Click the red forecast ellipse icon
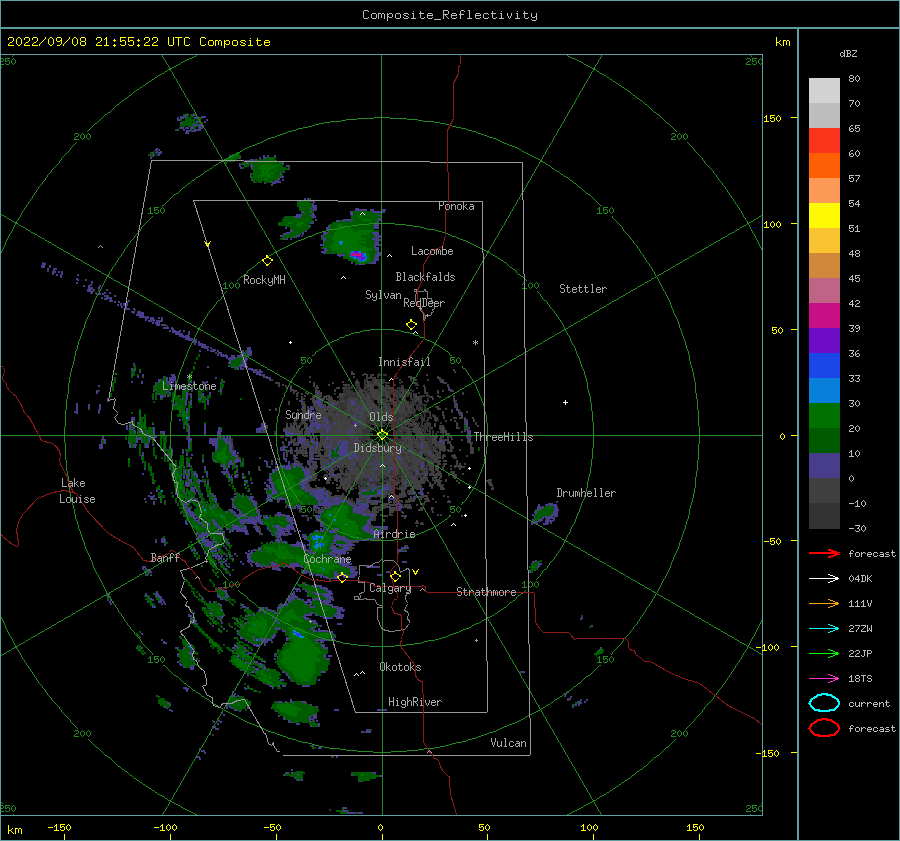 point(824,728)
